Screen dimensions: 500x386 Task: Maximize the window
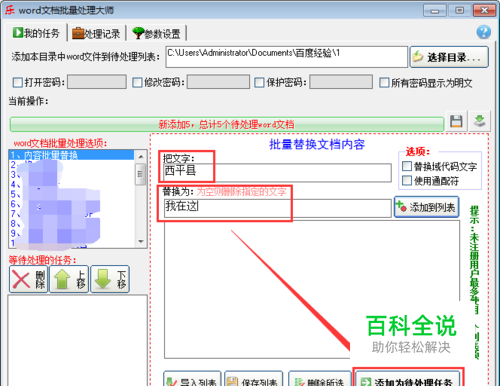tap(459, 10)
